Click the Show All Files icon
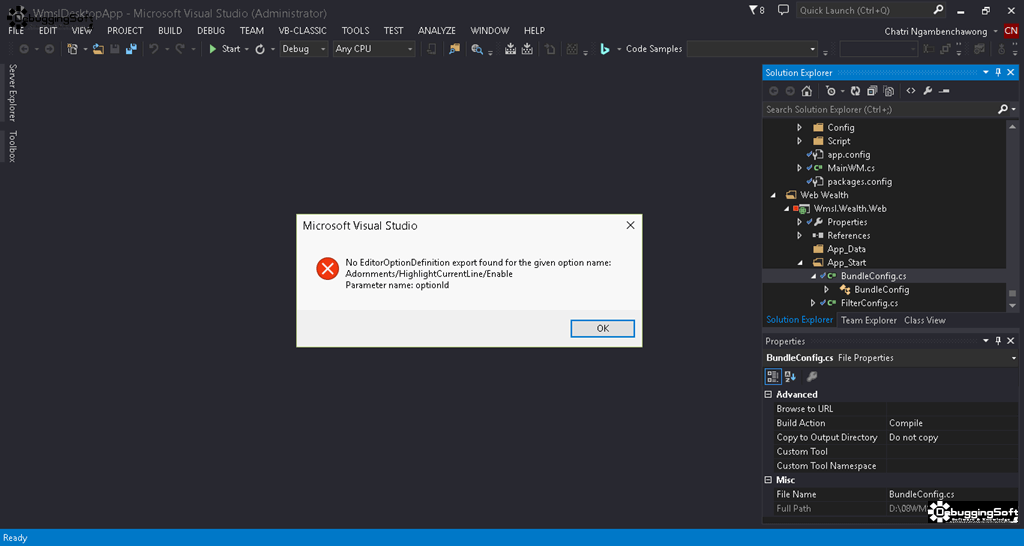This screenshot has height=546, width=1024. tap(888, 91)
